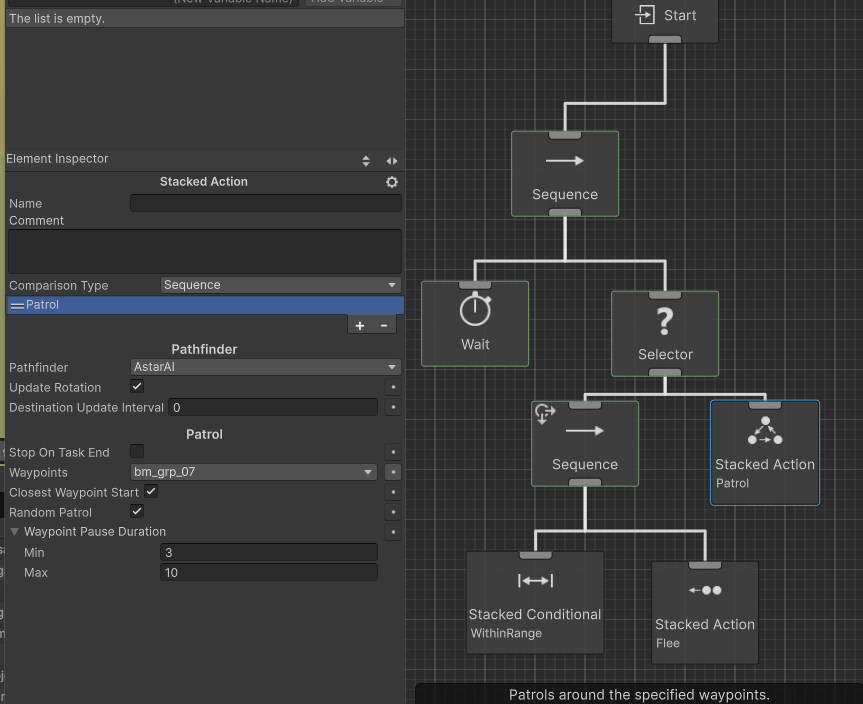Open Stacked Action settings gear
The height and width of the screenshot is (704, 863).
tap(392, 182)
